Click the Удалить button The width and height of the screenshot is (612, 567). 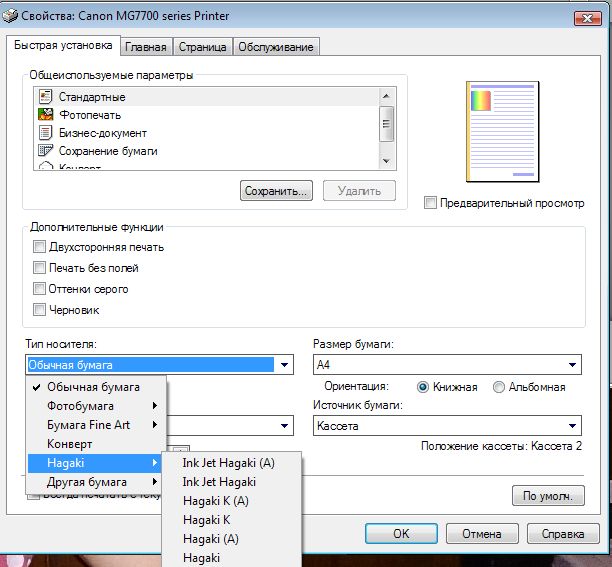coord(359,191)
